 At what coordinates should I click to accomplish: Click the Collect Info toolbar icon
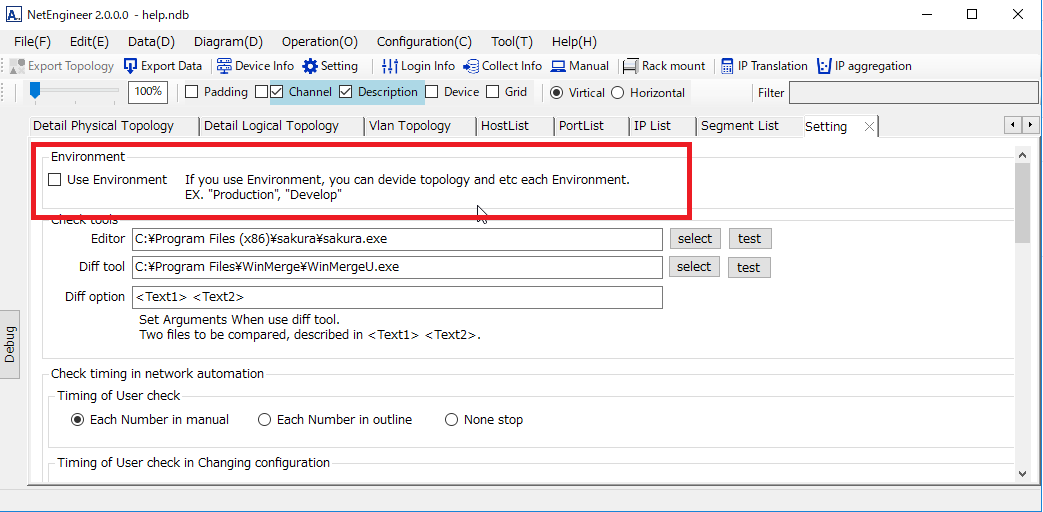pyautogui.click(x=471, y=66)
